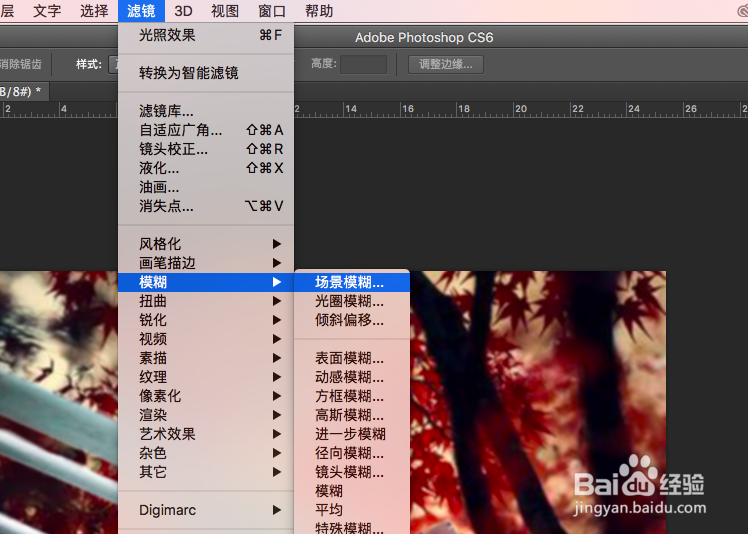The height and width of the screenshot is (534, 748).
Task: Open the 帮助 menu
Action: 319,10
